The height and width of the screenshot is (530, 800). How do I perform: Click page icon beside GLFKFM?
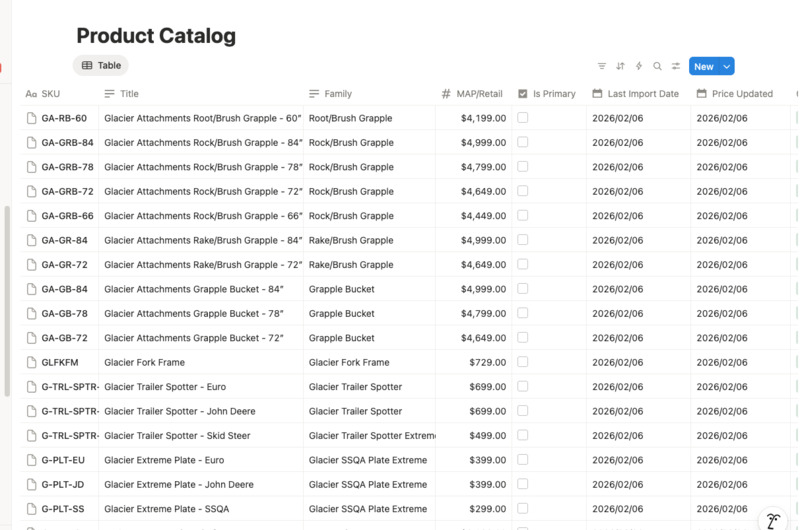point(31,362)
